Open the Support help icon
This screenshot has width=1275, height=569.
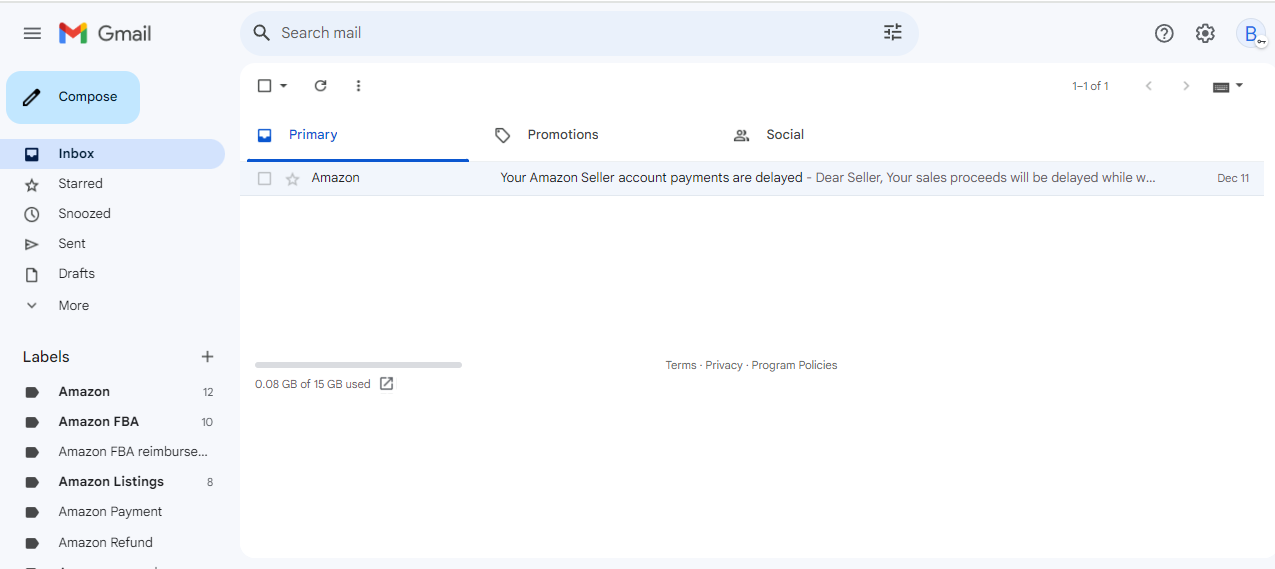tap(1164, 33)
